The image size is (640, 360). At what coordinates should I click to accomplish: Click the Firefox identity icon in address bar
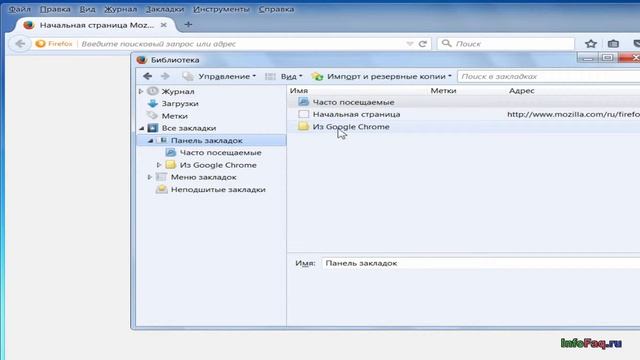click(x=53, y=44)
